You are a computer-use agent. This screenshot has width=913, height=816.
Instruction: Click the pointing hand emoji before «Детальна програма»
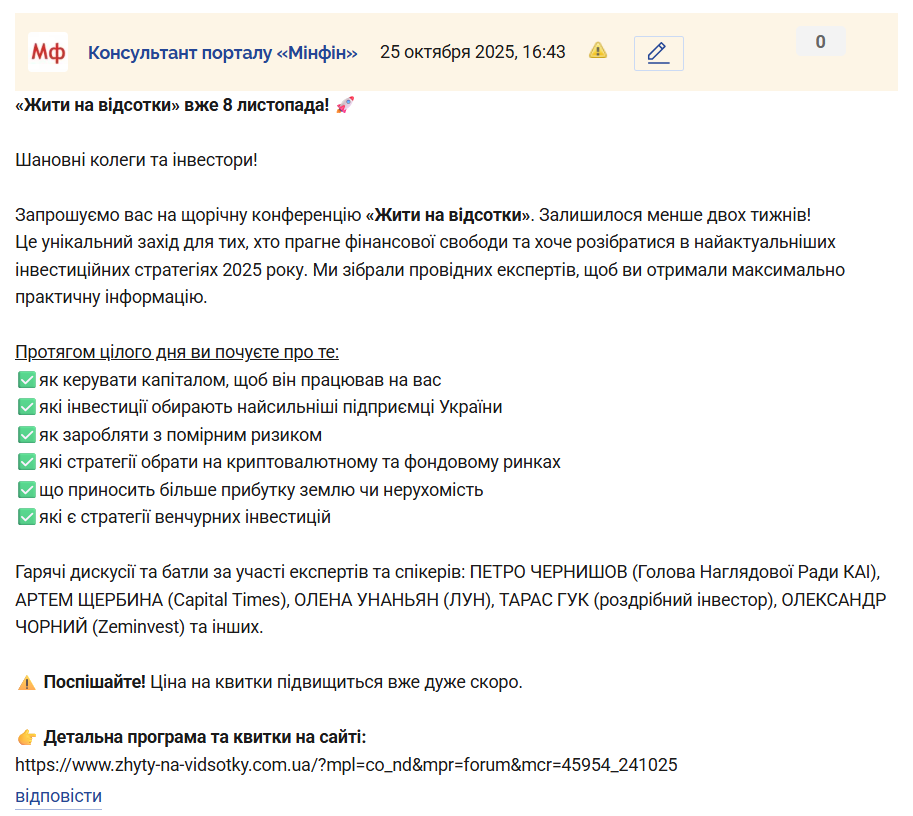27,738
